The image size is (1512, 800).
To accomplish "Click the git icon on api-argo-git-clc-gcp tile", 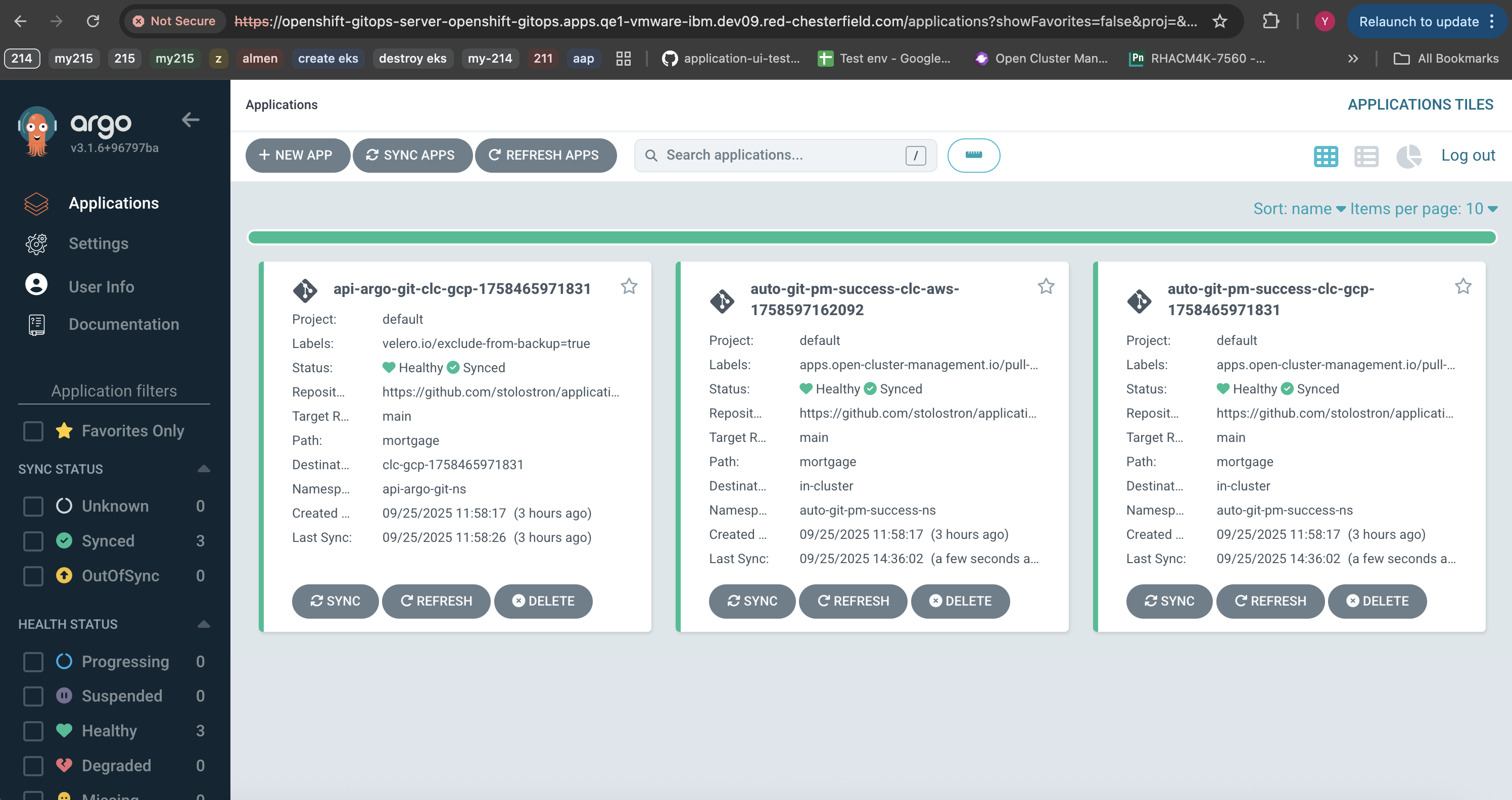I will (x=305, y=290).
